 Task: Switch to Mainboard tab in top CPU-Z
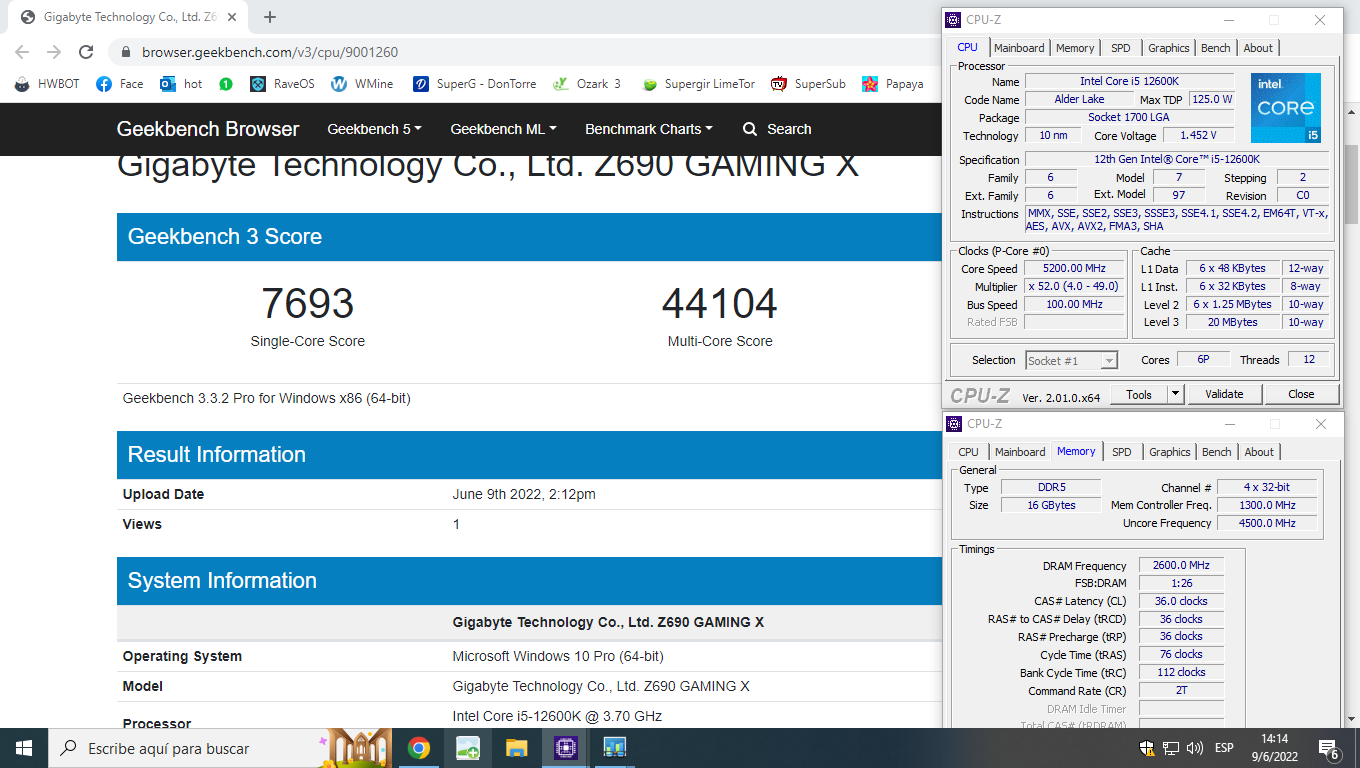tap(1019, 48)
